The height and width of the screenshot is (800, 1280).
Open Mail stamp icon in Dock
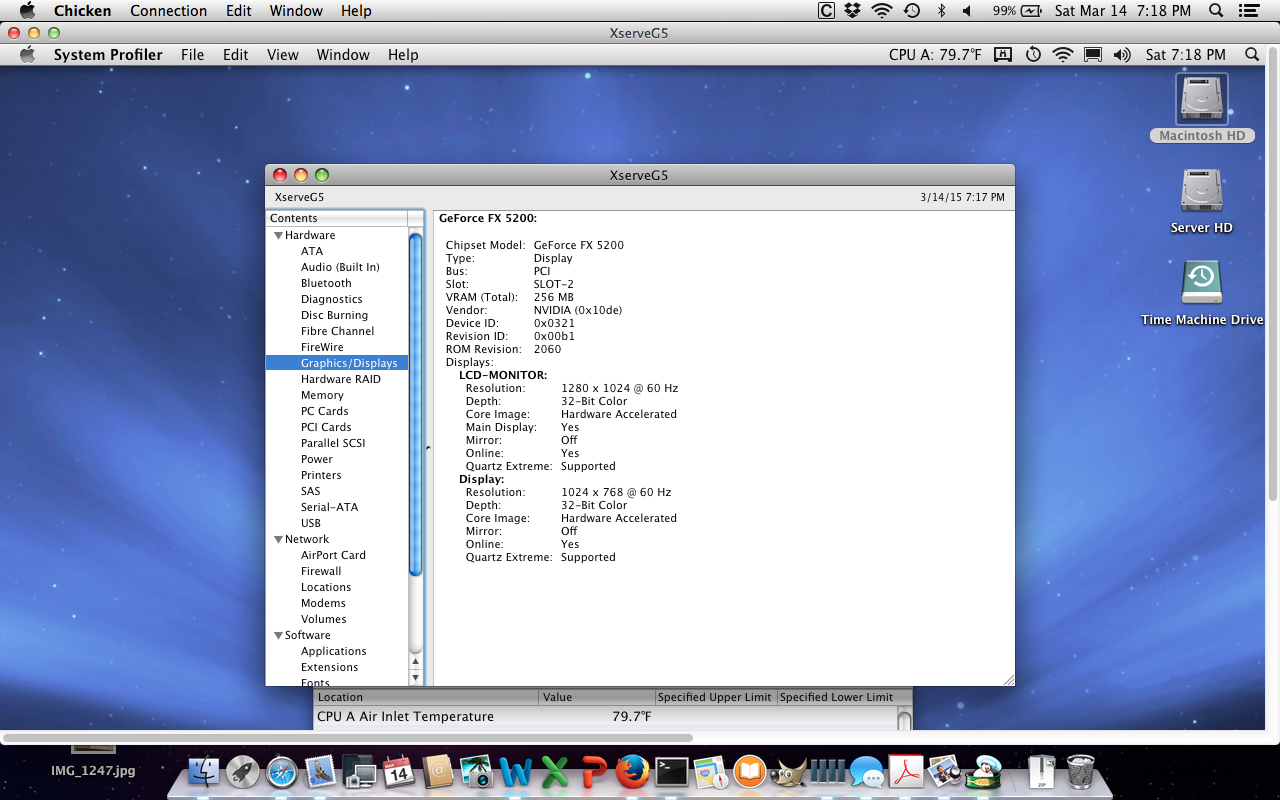tap(321, 772)
